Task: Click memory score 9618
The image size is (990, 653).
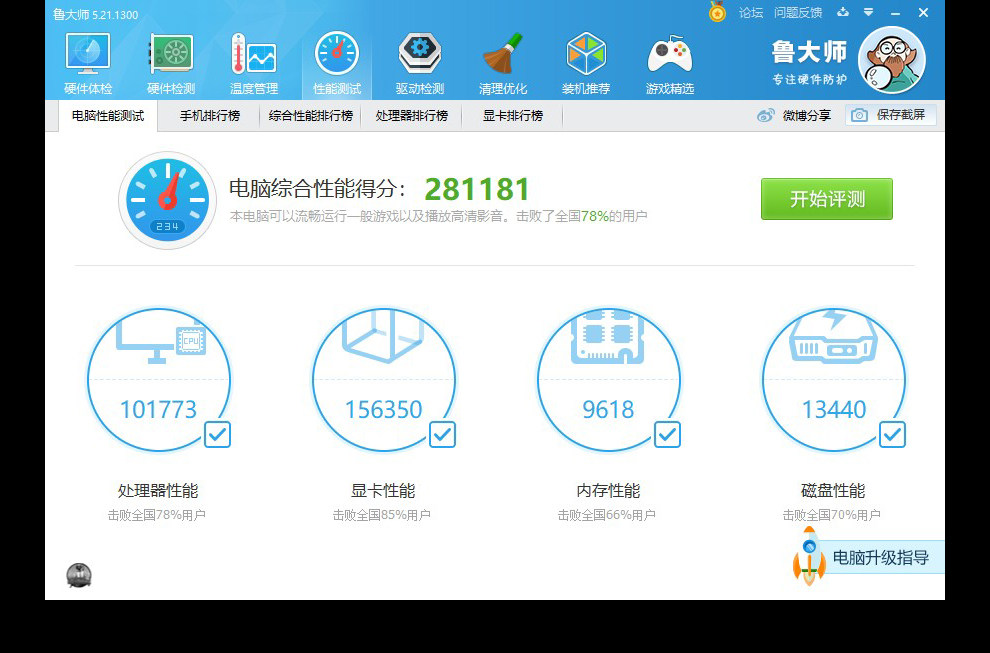Action: click(x=608, y=409)
